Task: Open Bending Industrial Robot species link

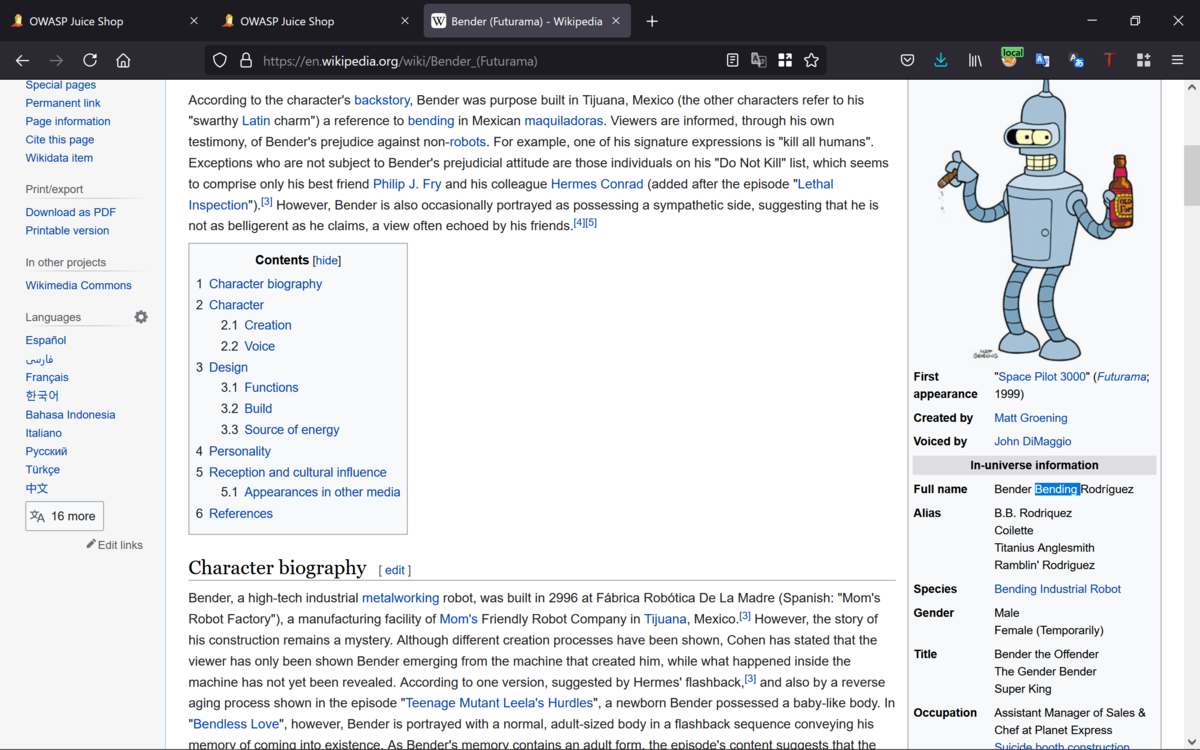Action: pyautogui.click(x=1057, y=589)
